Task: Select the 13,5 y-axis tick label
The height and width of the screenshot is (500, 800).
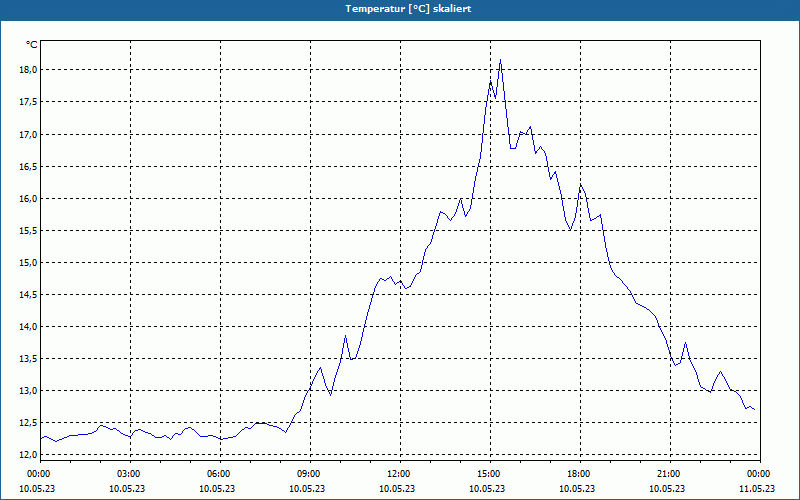Action: 29,359
